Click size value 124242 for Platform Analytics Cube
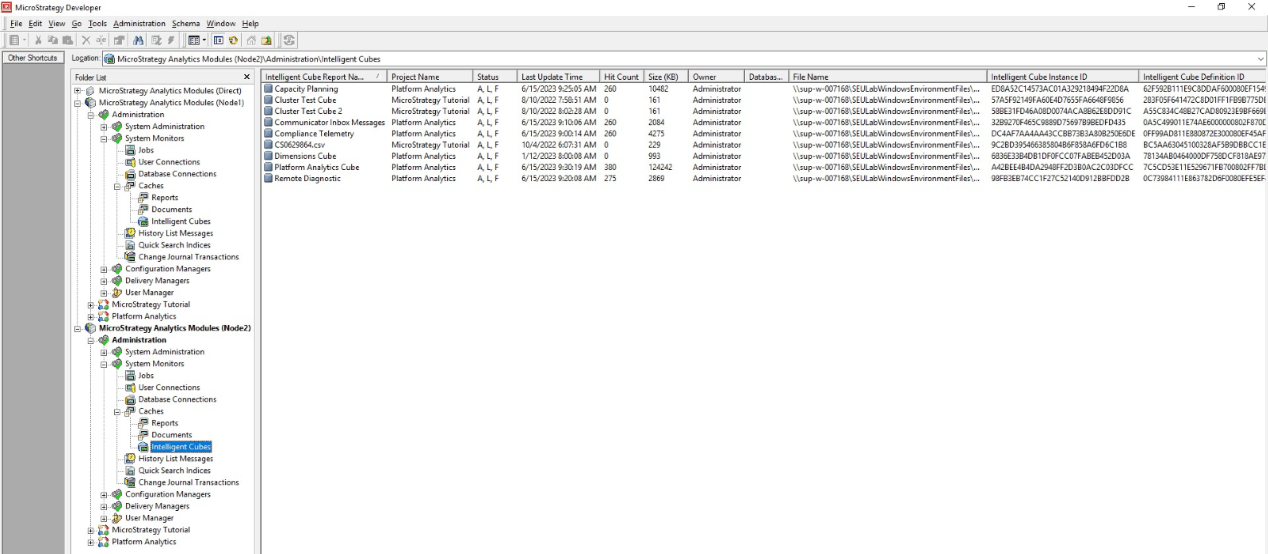The height and width of the screenshot is (554, 1268). pos(659,167)
